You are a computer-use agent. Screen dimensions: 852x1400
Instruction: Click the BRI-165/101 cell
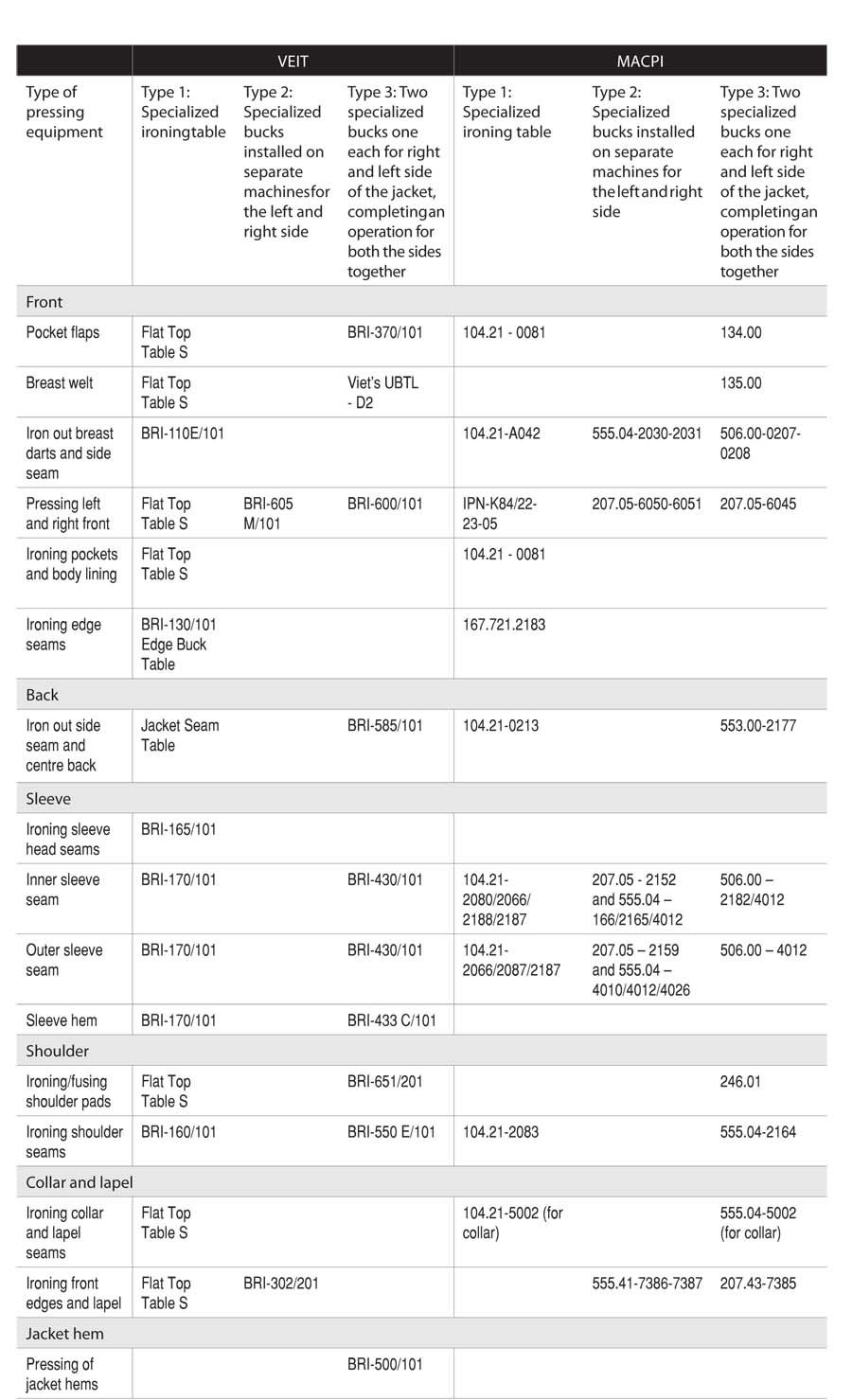(179, 829)
